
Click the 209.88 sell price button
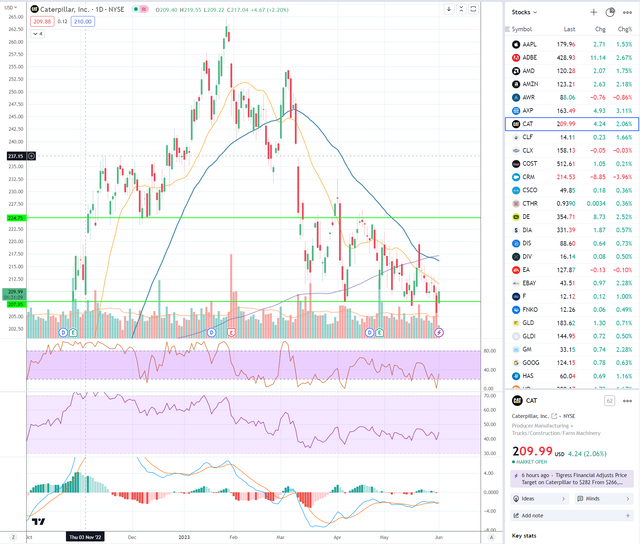click(x=42, y=21)
